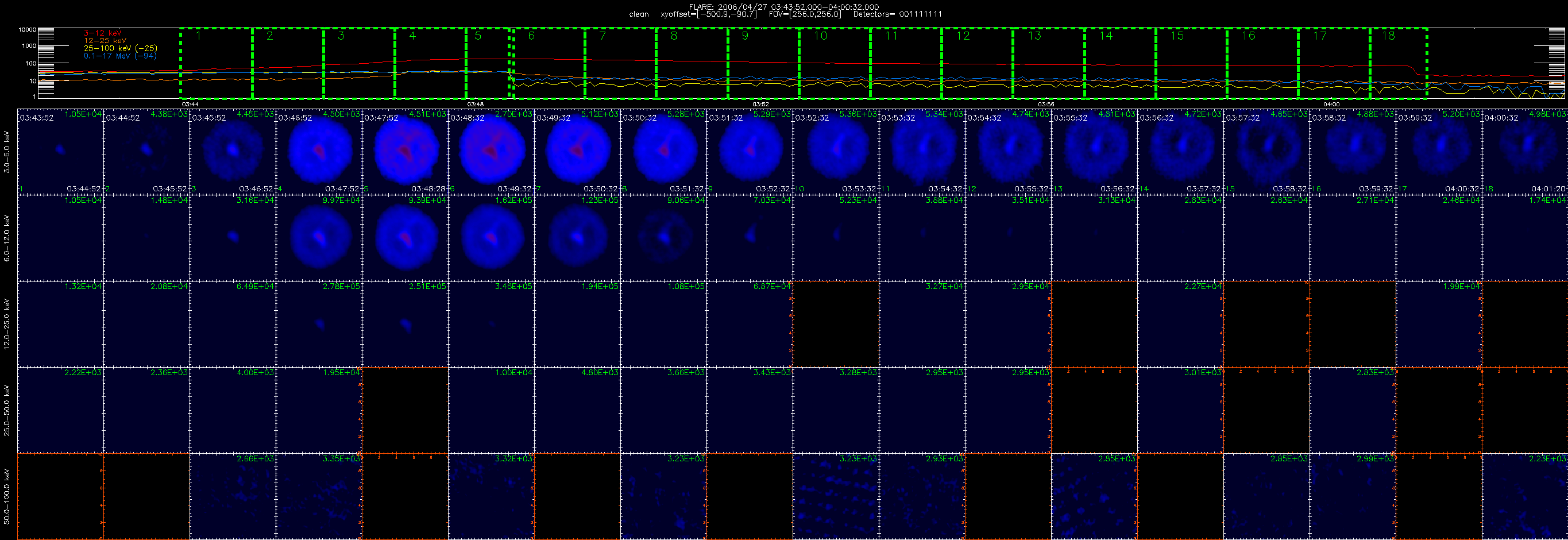Viewport: 1568px width, 540px height.
Task: Select the '3.0-6.0 keV' row label
Action: coord(7,152)
